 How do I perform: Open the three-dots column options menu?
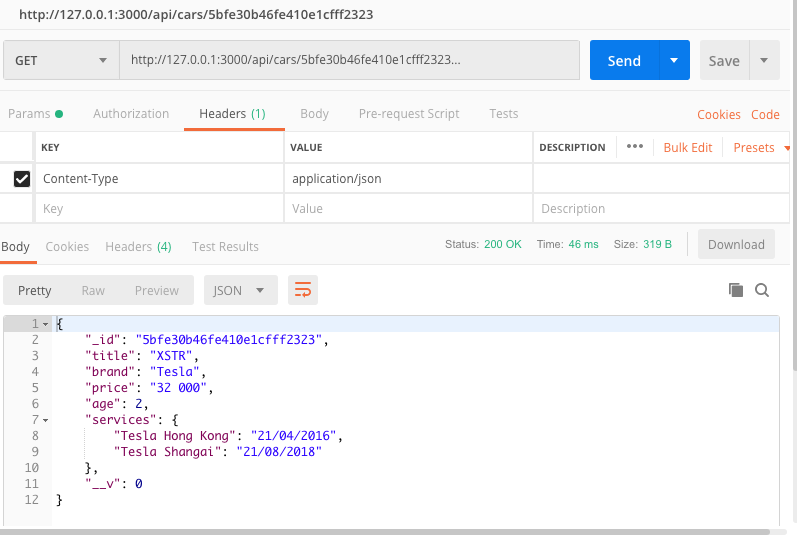(x=634, y=147)
